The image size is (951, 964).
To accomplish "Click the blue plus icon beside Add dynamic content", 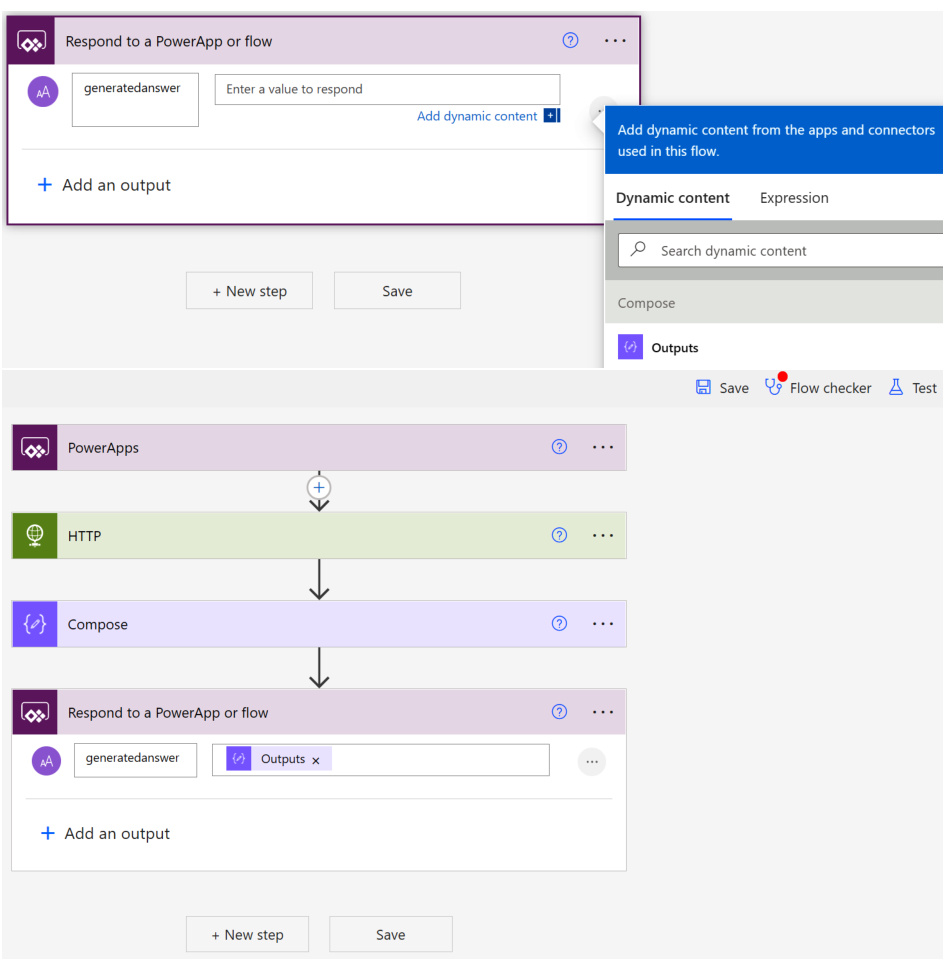I will click(551, 116).
